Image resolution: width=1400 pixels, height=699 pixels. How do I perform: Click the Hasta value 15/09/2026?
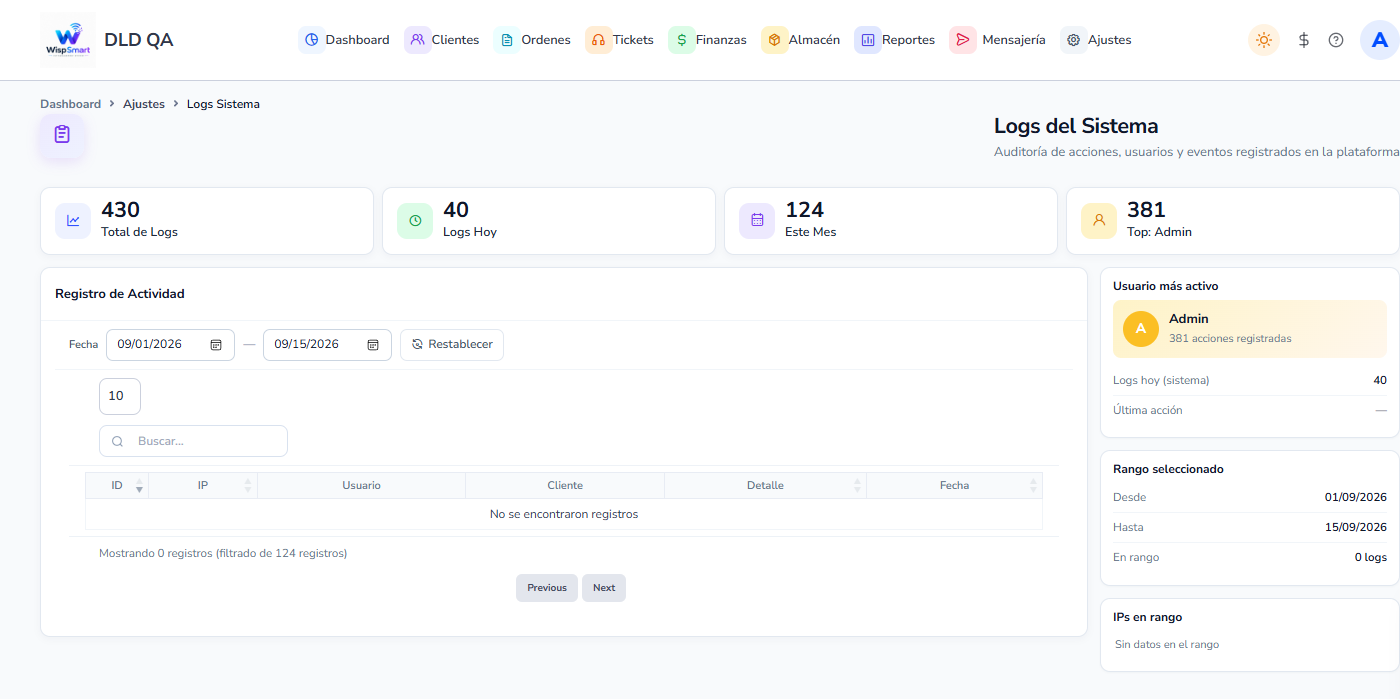(1356, 527)
